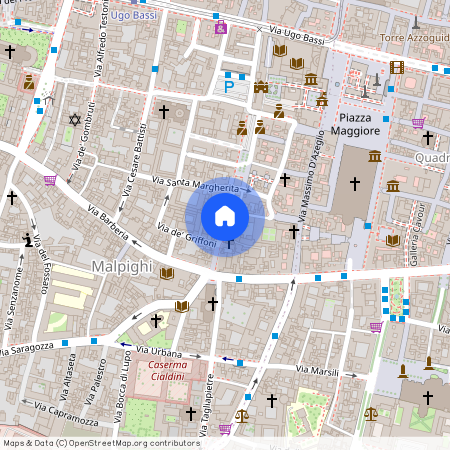Click the museum icon on Piazza Maggiore
The width and height of the screenshot is (450, 450).
point(375,156)
